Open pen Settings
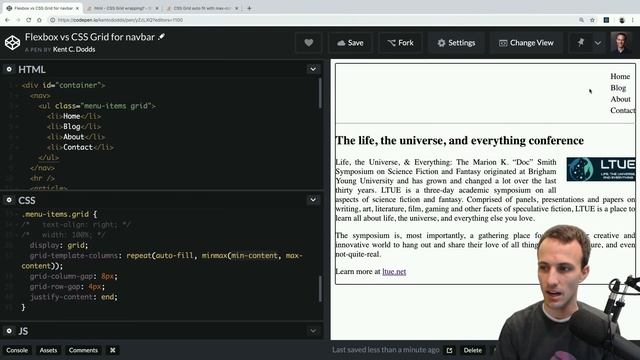 click(x=456, y=42)
